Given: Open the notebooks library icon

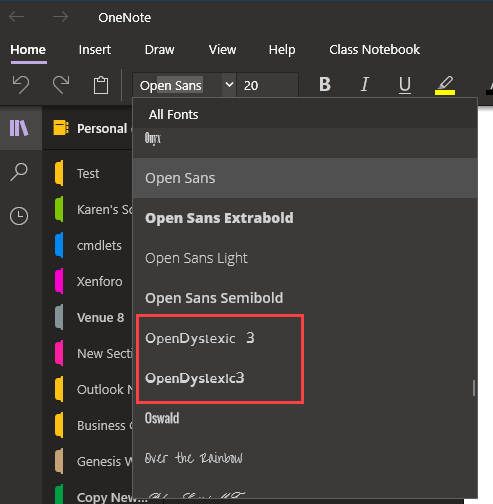Looking at the screenshot, I should pyautogui.click(x=19, y=128).
